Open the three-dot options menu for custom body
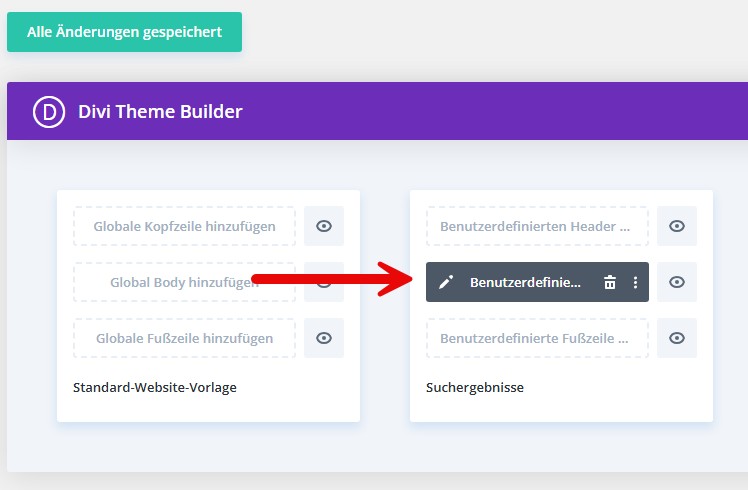This screenshot has height=490, width=748. [635, 282]
